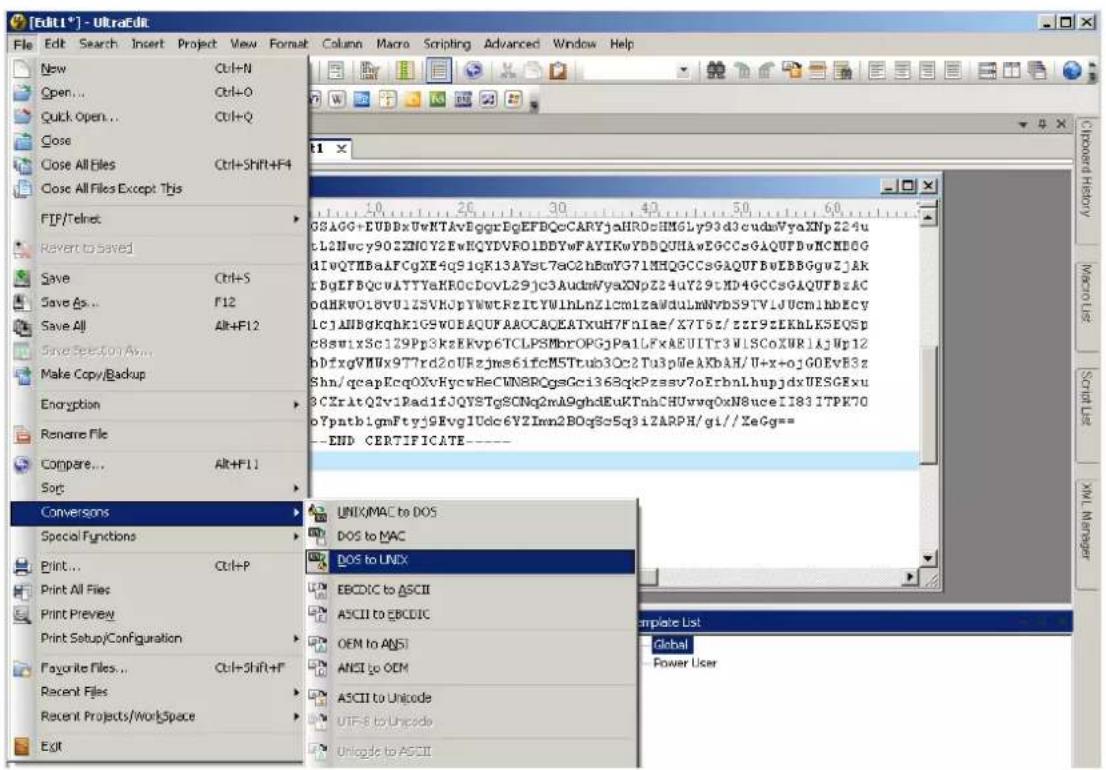Click the Print printer icon

point(23,566)
